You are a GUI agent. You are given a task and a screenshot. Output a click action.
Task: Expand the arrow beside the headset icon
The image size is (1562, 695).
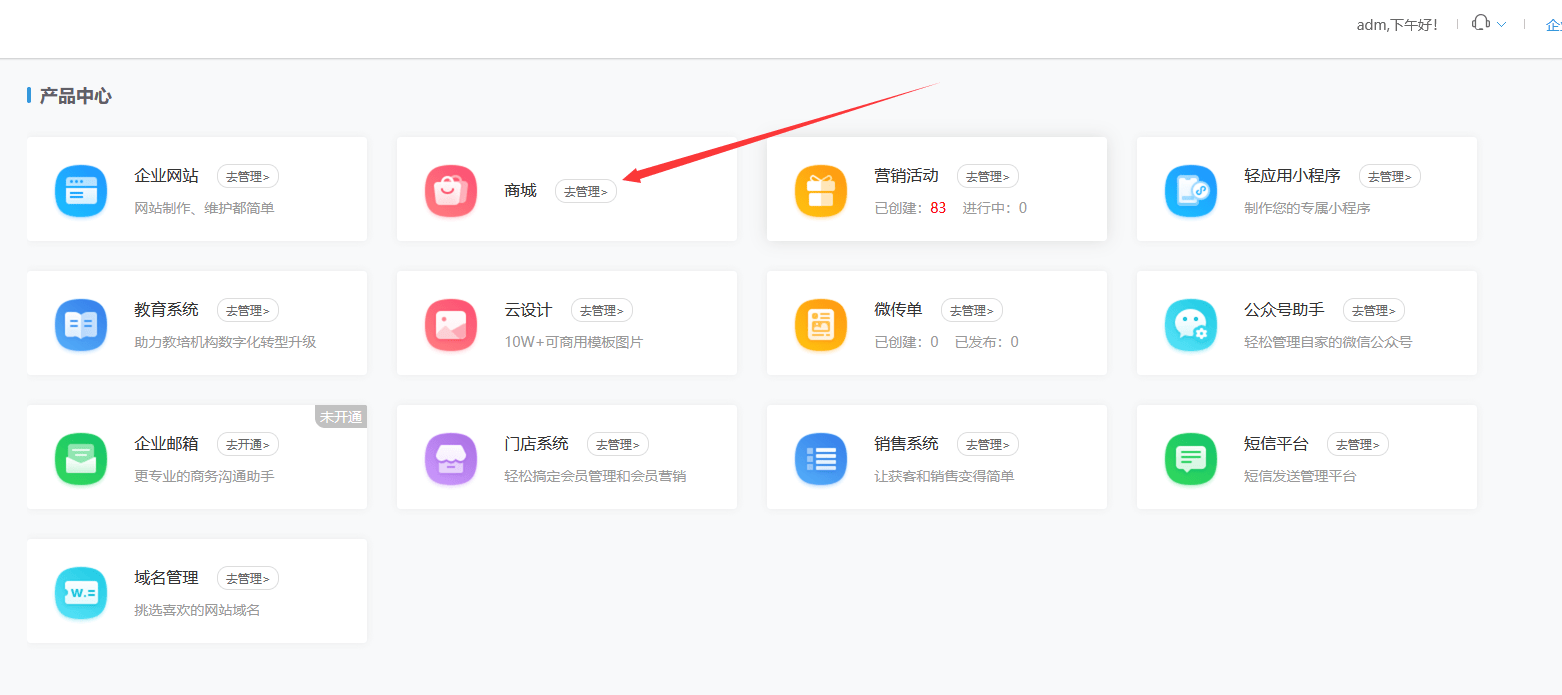tap(1501, 25)
